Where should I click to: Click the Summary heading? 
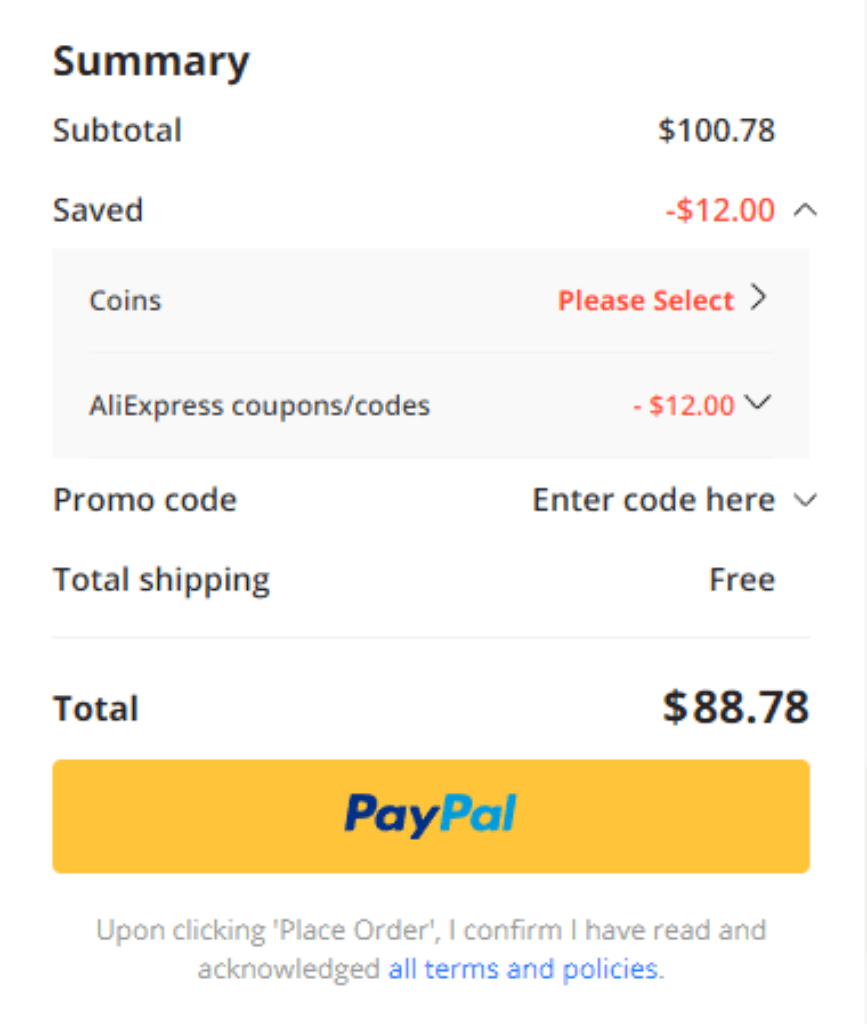[x=151, y=63]
